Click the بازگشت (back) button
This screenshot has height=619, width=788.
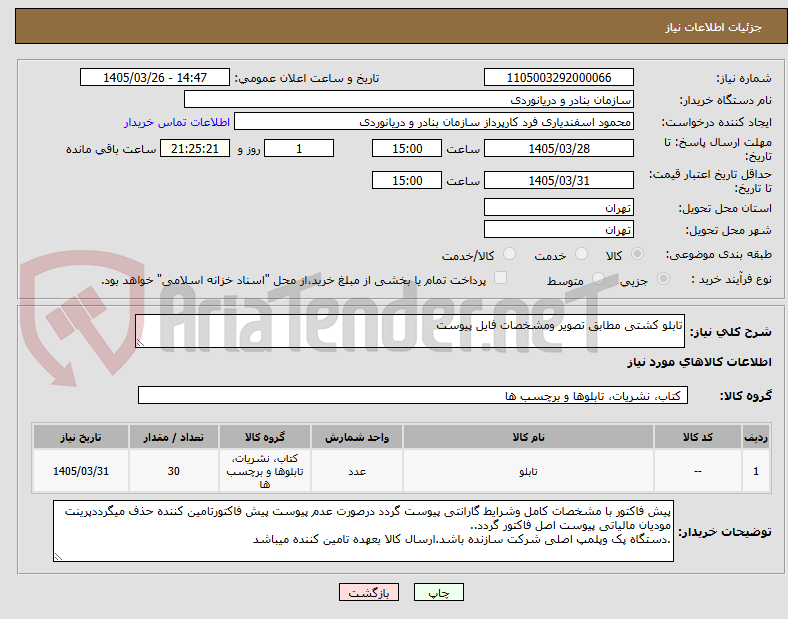tap(369, 592)
